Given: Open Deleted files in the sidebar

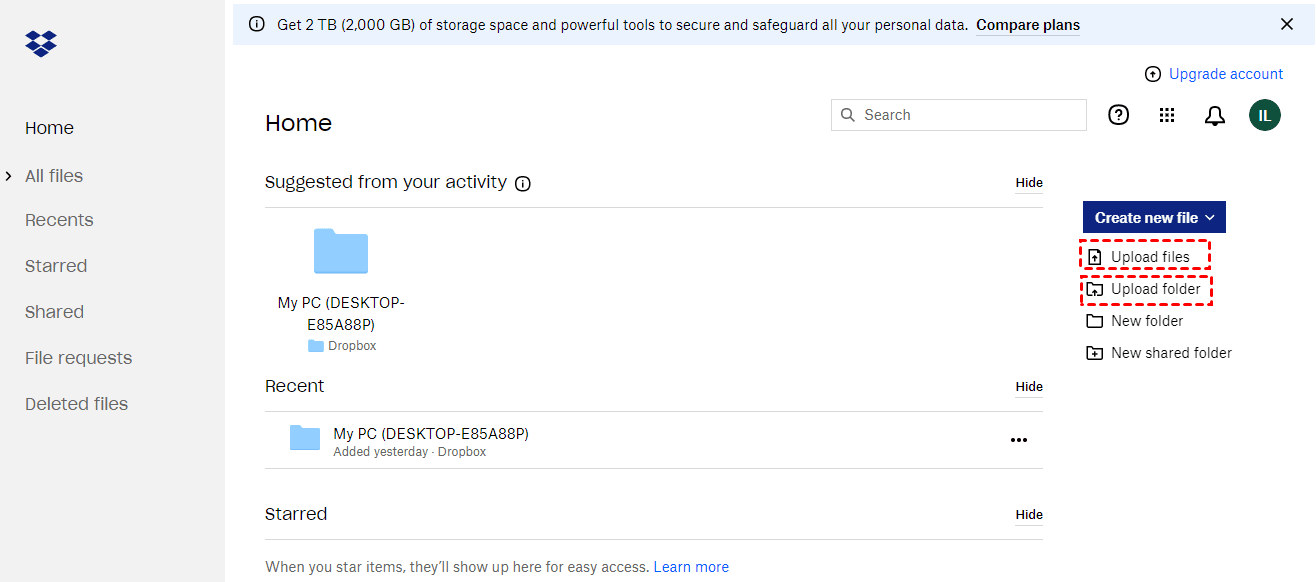Looking at the screenshot, I should click(x=76, y=404).
